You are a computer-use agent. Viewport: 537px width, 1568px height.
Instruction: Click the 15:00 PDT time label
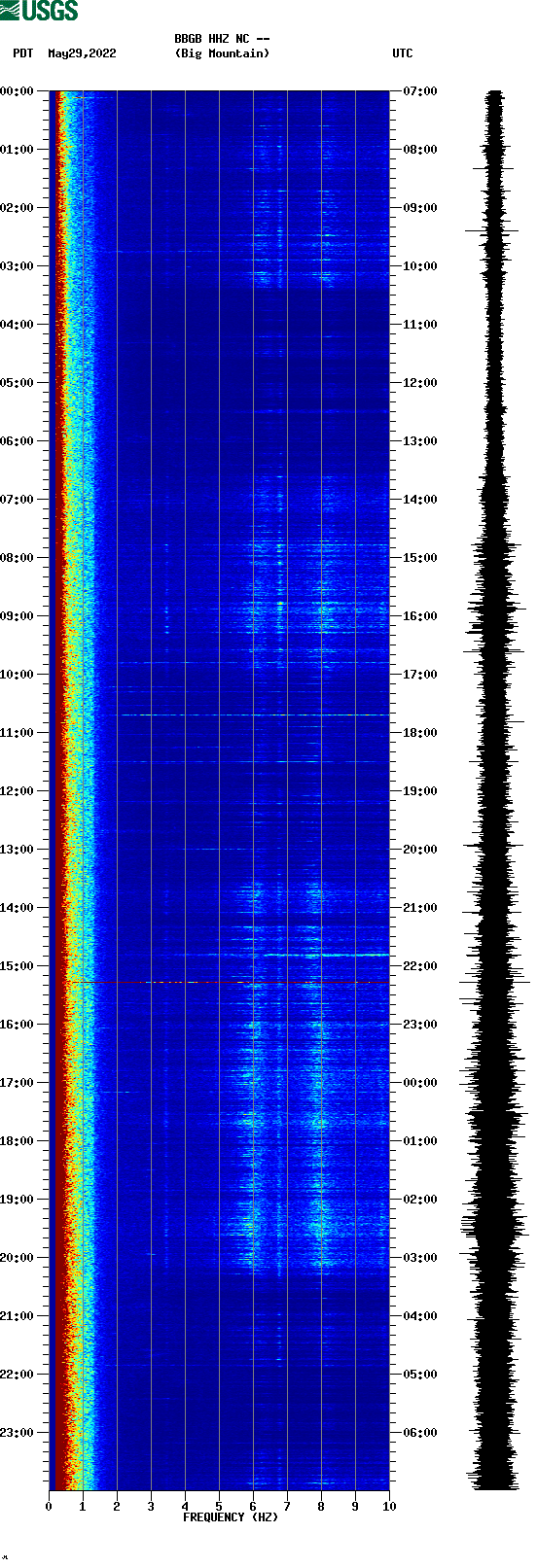18,966
